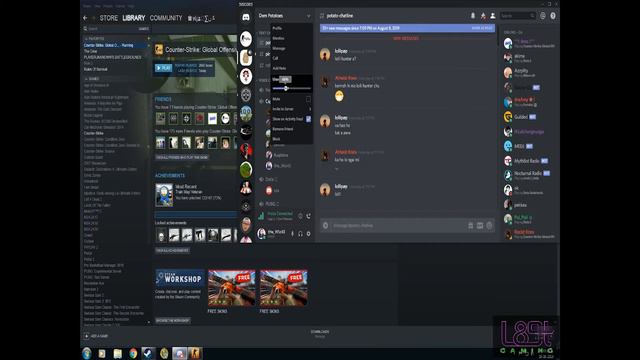Adjust user volume slider in context menu
The height and width of the screenshot is (360, 640).
[x=291, y=89]
